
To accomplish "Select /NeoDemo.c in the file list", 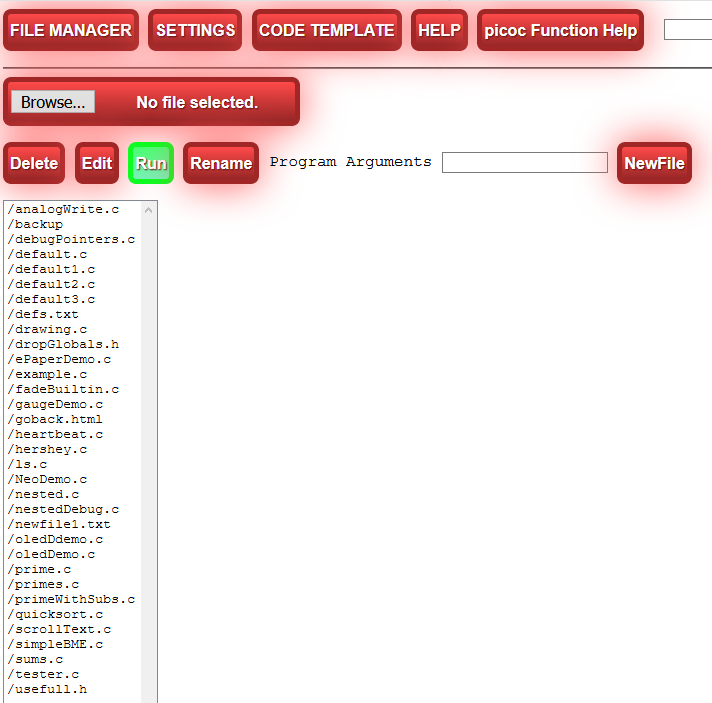I will [x=73, y=479].
